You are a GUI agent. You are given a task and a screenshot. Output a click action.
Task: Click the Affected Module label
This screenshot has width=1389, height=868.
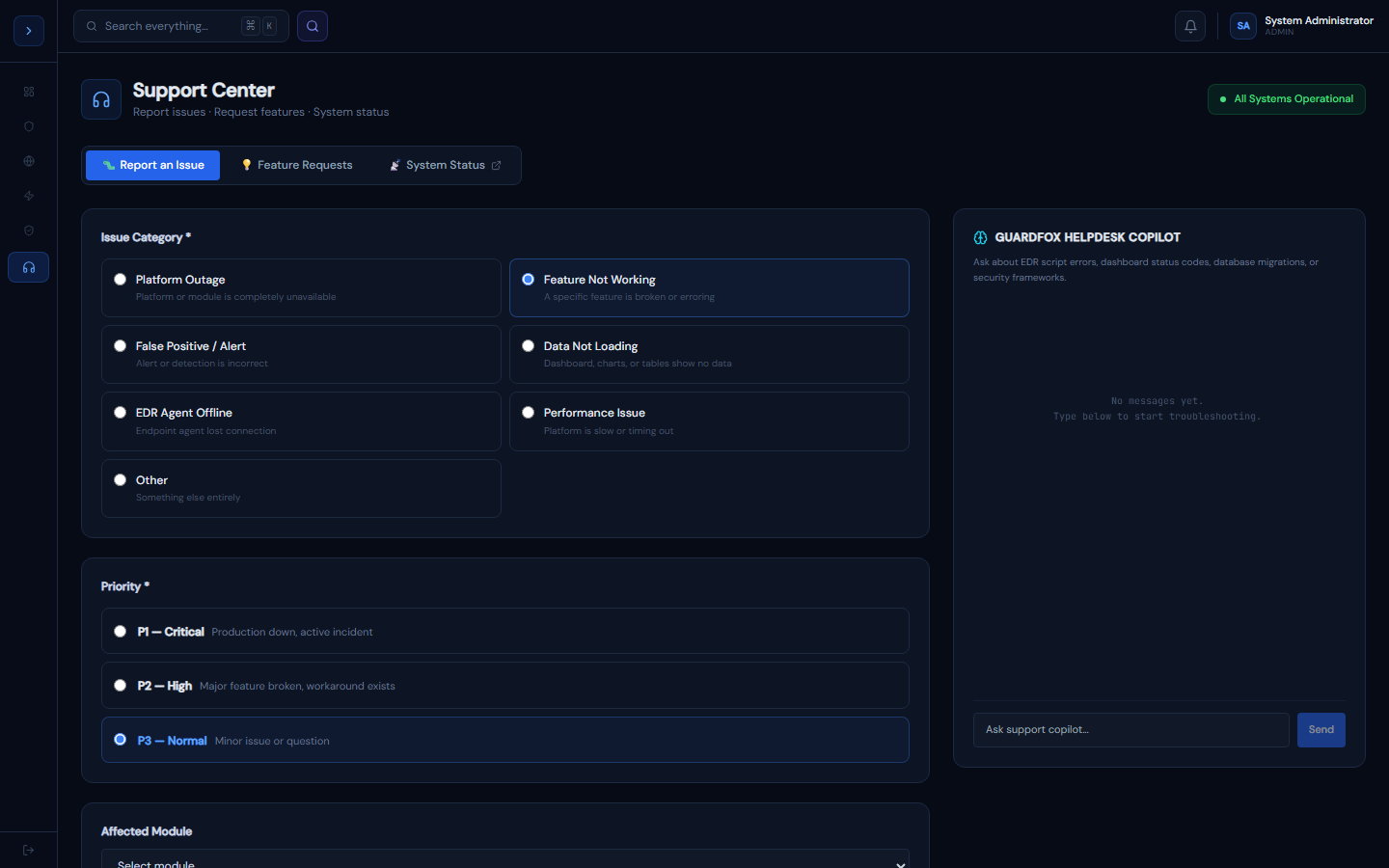(x=147, y=831)
